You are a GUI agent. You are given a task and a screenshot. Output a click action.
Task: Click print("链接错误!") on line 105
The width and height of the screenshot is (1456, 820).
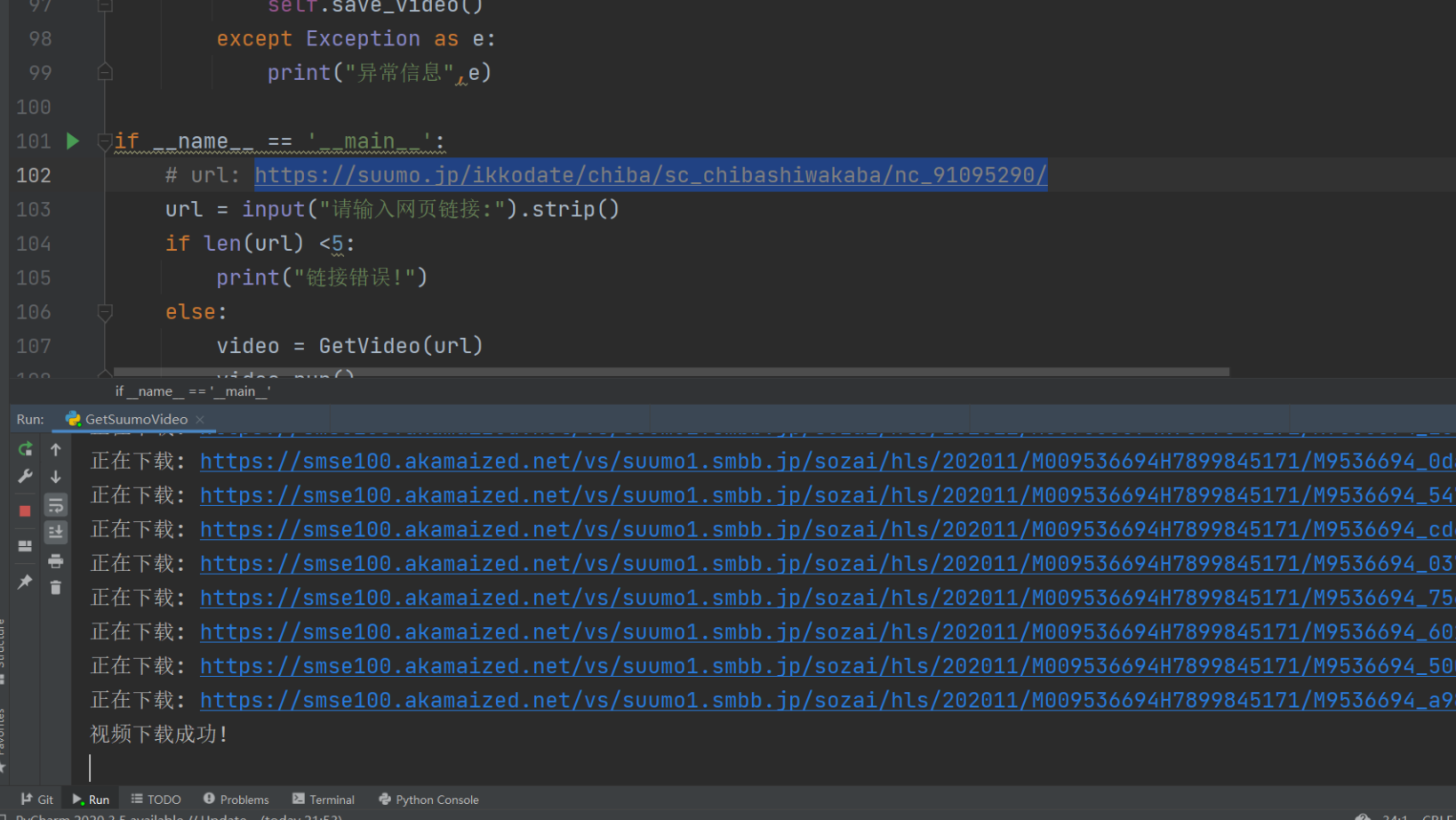323,277
